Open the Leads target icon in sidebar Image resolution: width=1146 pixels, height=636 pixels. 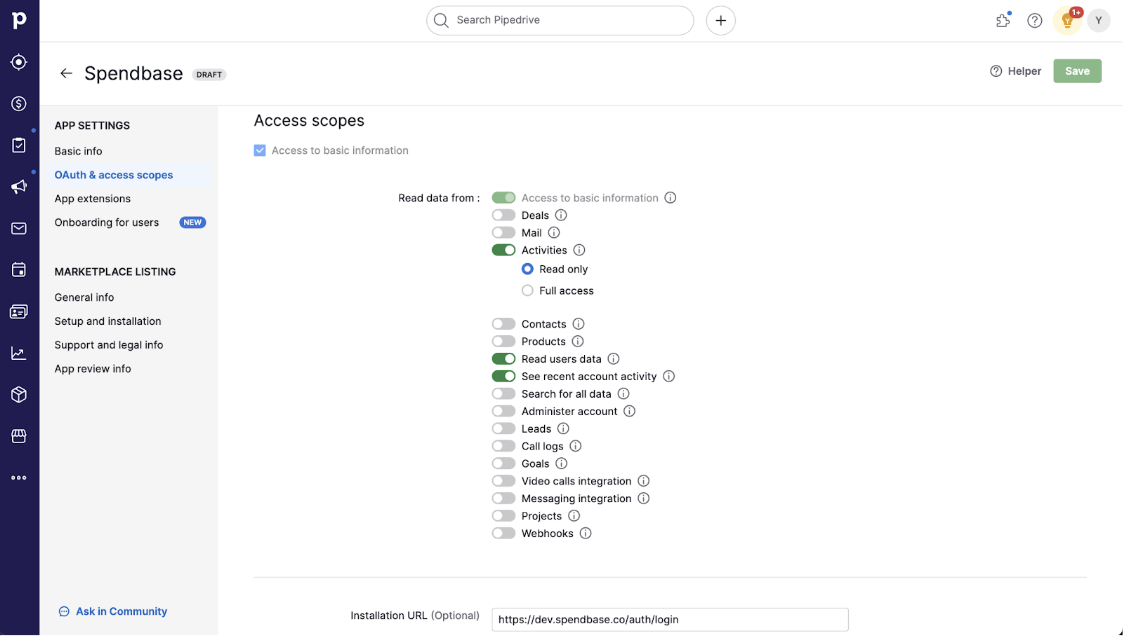click(x=19, y=62)
